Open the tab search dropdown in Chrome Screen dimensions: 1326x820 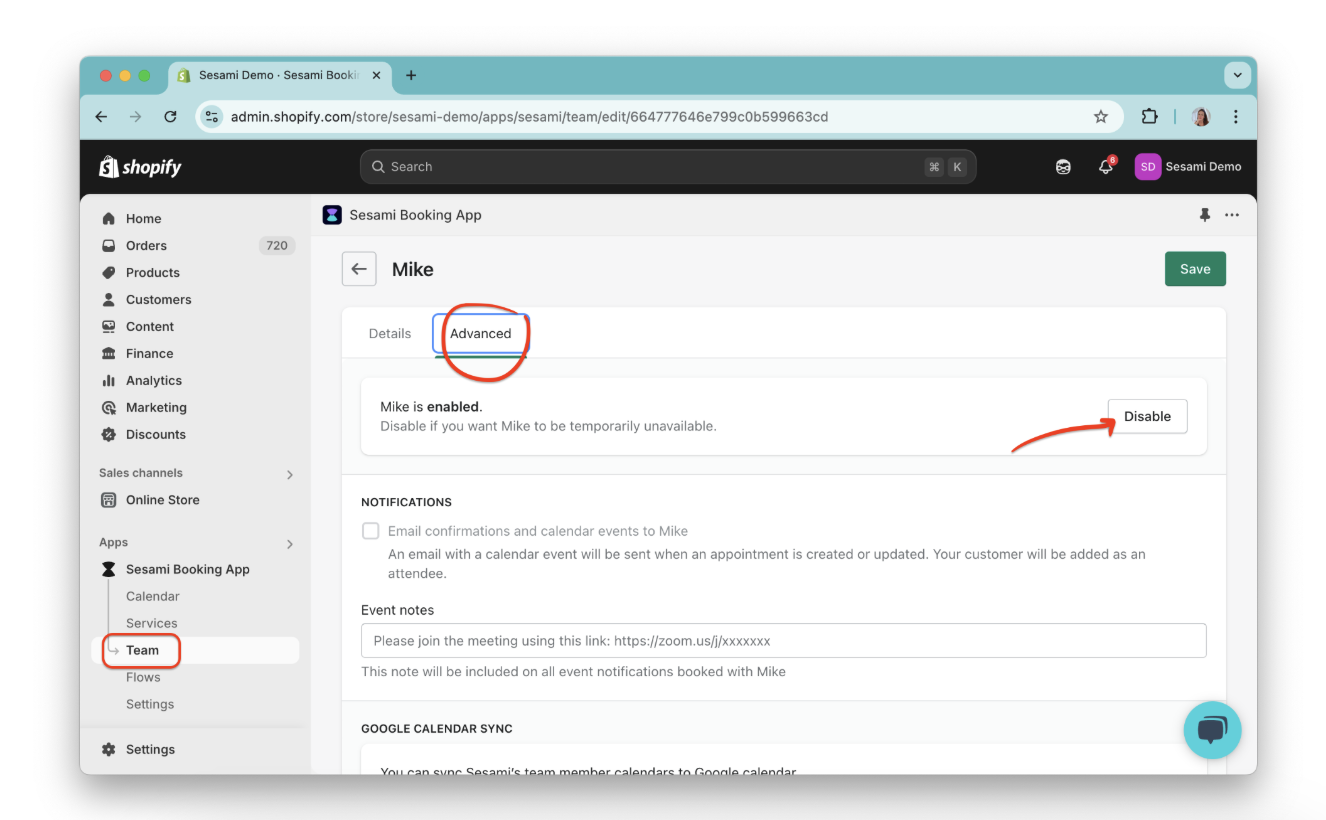(1238, 75)
